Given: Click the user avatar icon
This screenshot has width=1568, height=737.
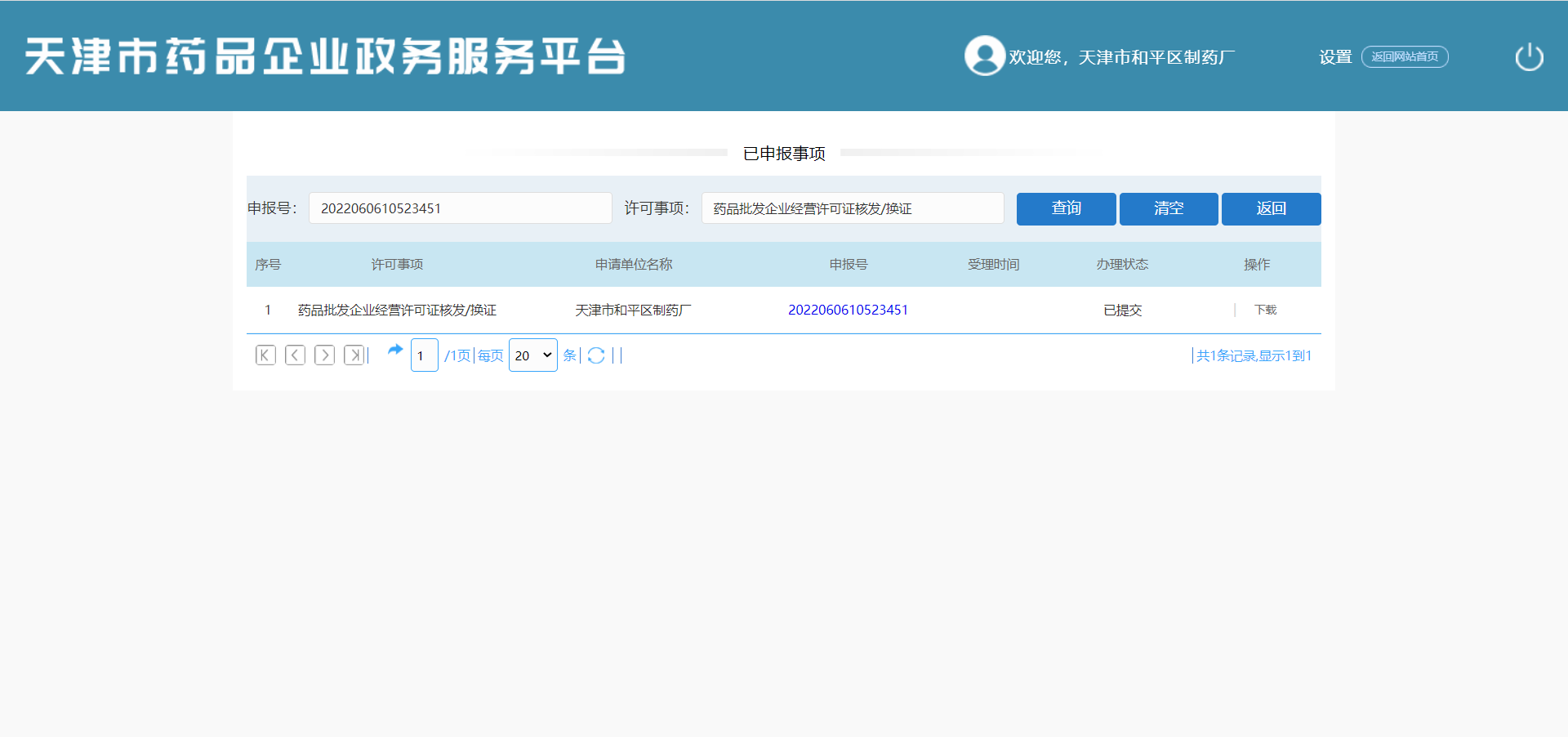Looking at the screenshot, I should pyautogui.click(x=984, y=56).
